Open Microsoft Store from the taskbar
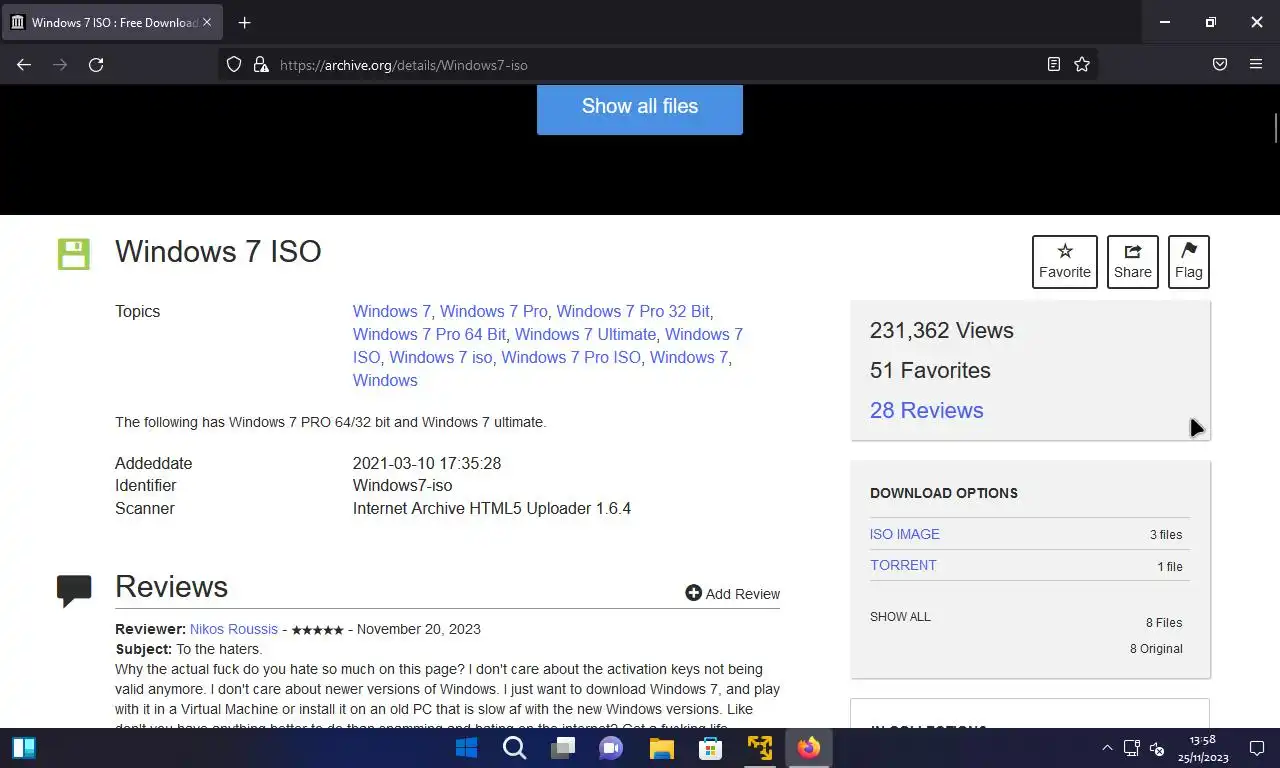 click(x=711, y=748)
